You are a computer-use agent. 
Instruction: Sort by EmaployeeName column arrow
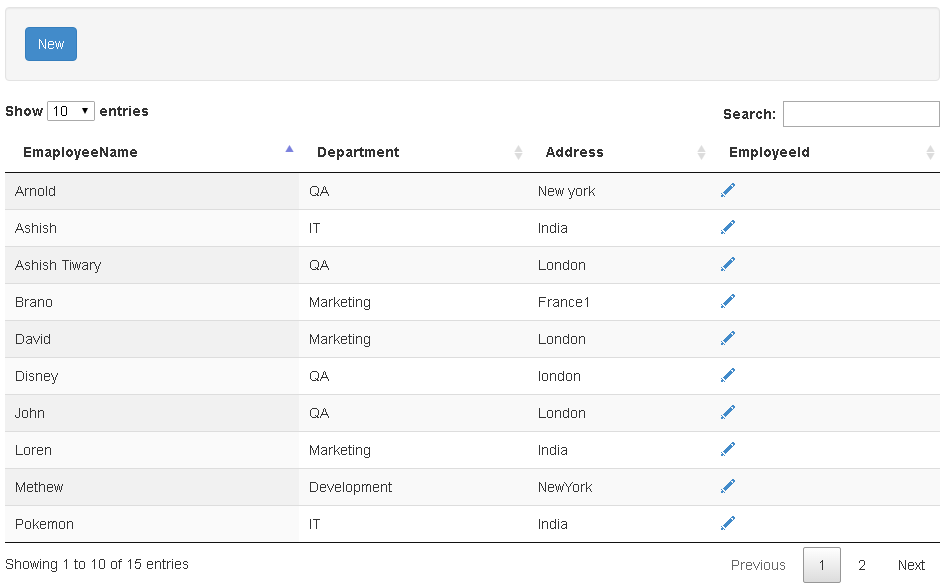(289, 149)
